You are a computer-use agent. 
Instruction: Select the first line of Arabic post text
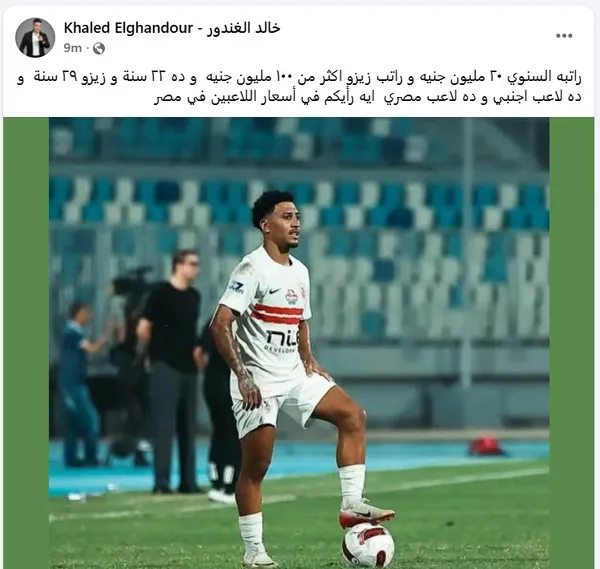pos(299,77)
